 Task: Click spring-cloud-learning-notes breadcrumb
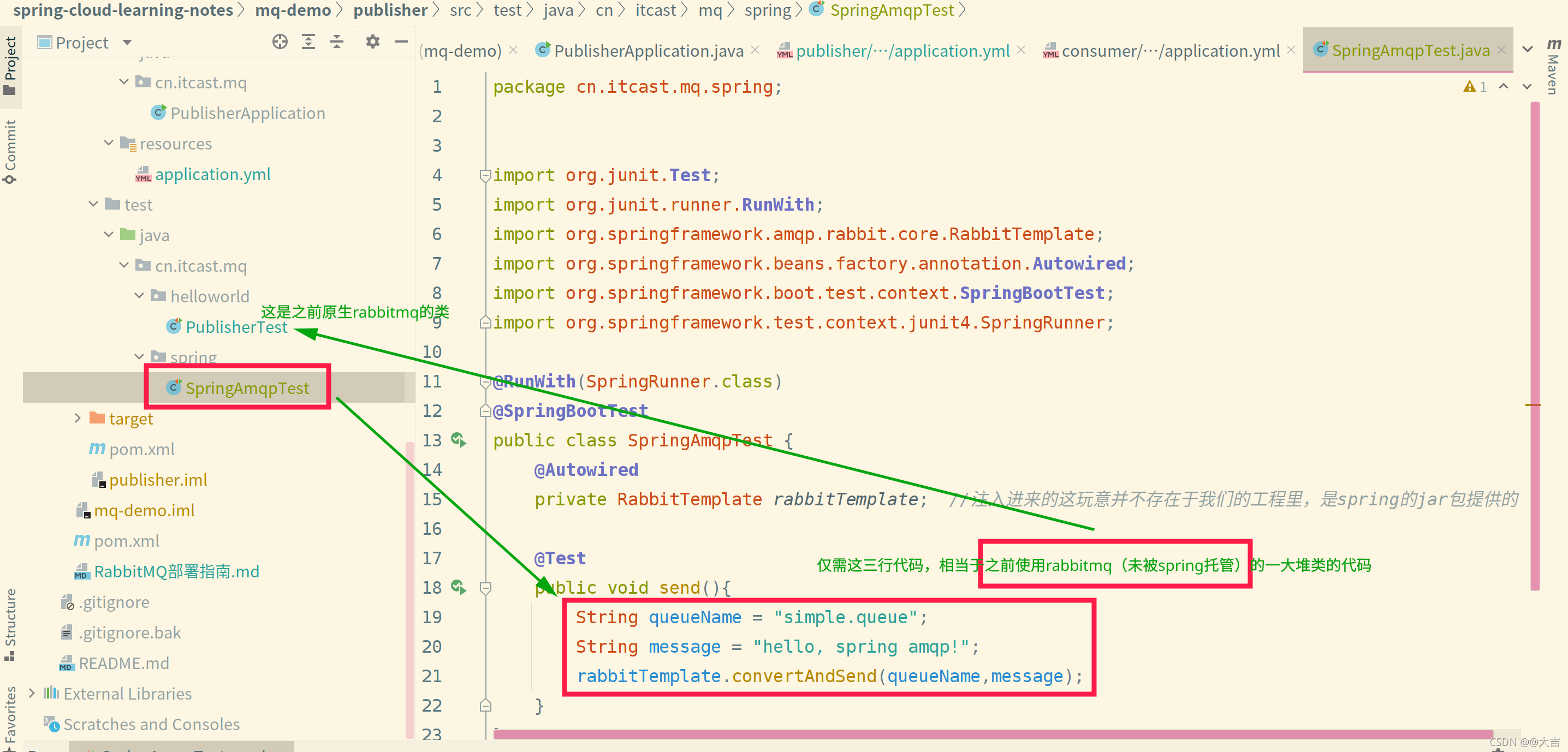[123, 10]
